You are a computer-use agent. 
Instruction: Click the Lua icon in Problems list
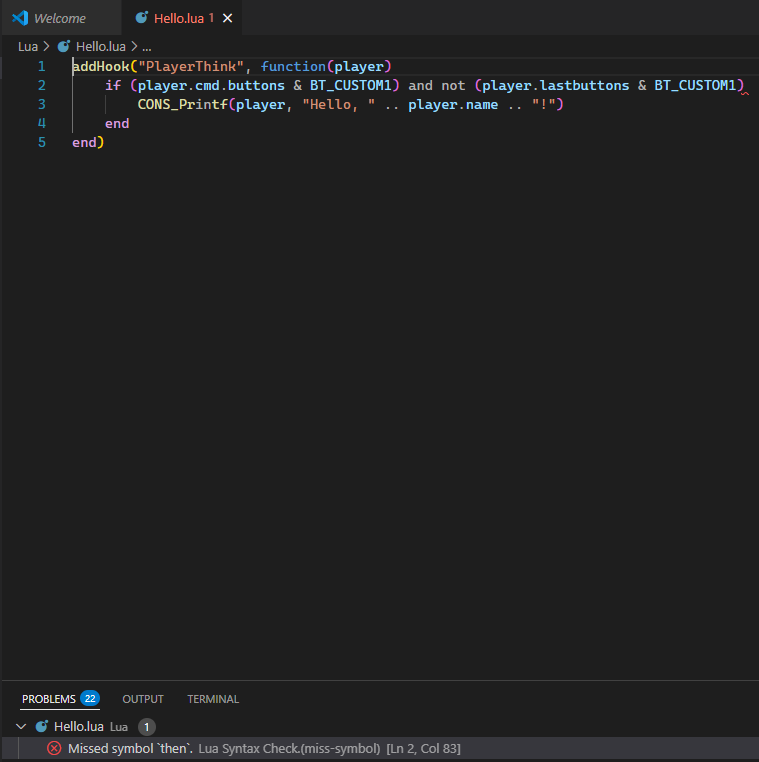[42, 727]
